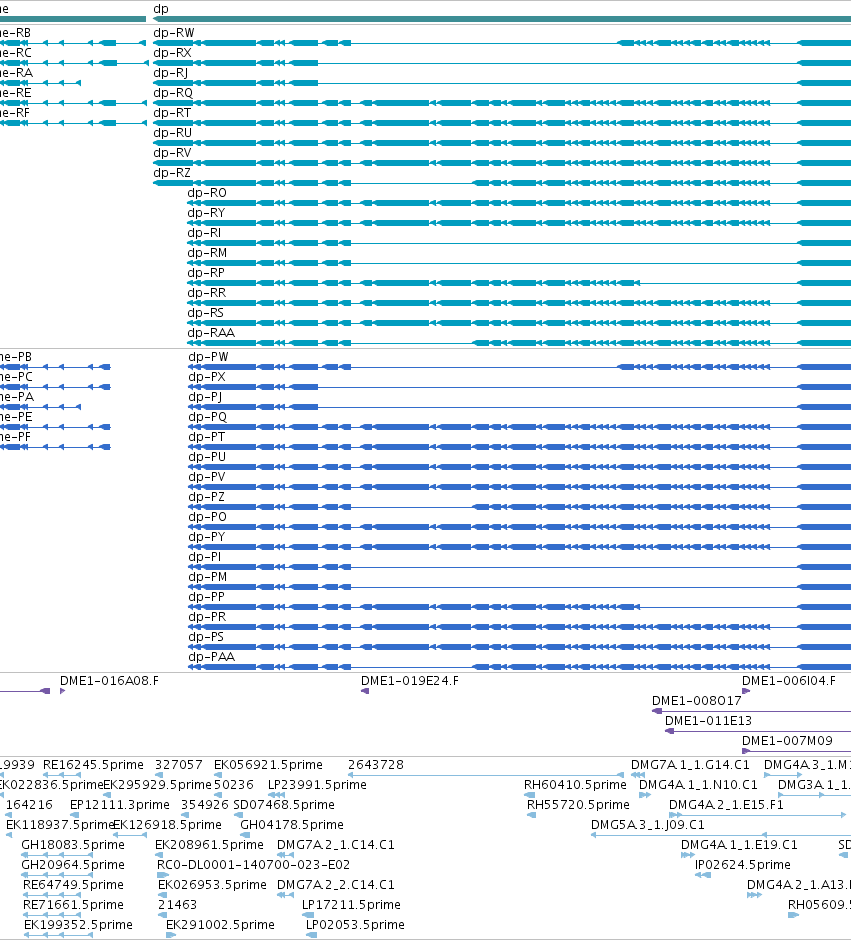The image size is (851, 940).
Task: Select the SD07468.5prime EST label
Action: 284,805
